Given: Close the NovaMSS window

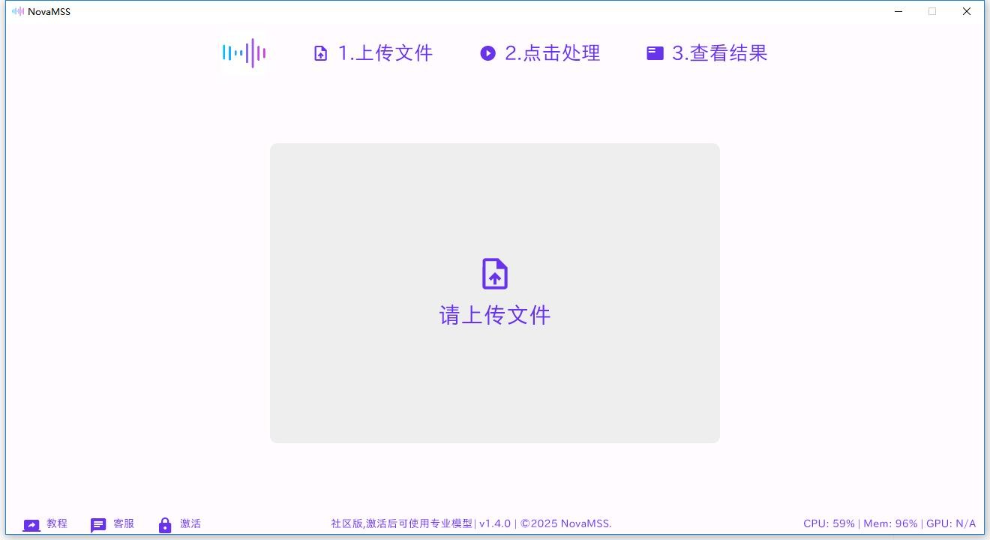Looking at the screenshot, I should [966, 12].
